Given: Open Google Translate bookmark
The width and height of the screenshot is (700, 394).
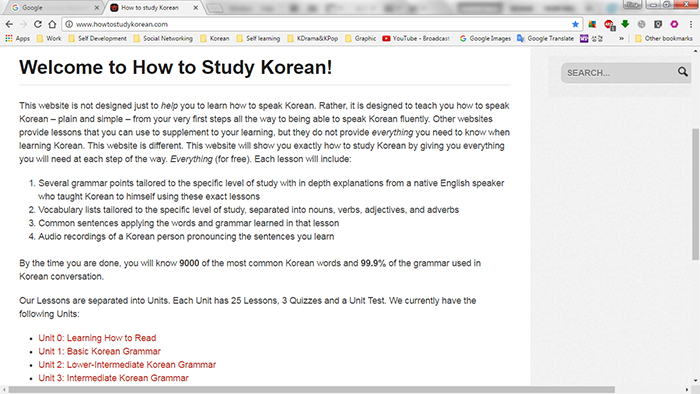Looking at the screenshot, I should coord(545,38).
